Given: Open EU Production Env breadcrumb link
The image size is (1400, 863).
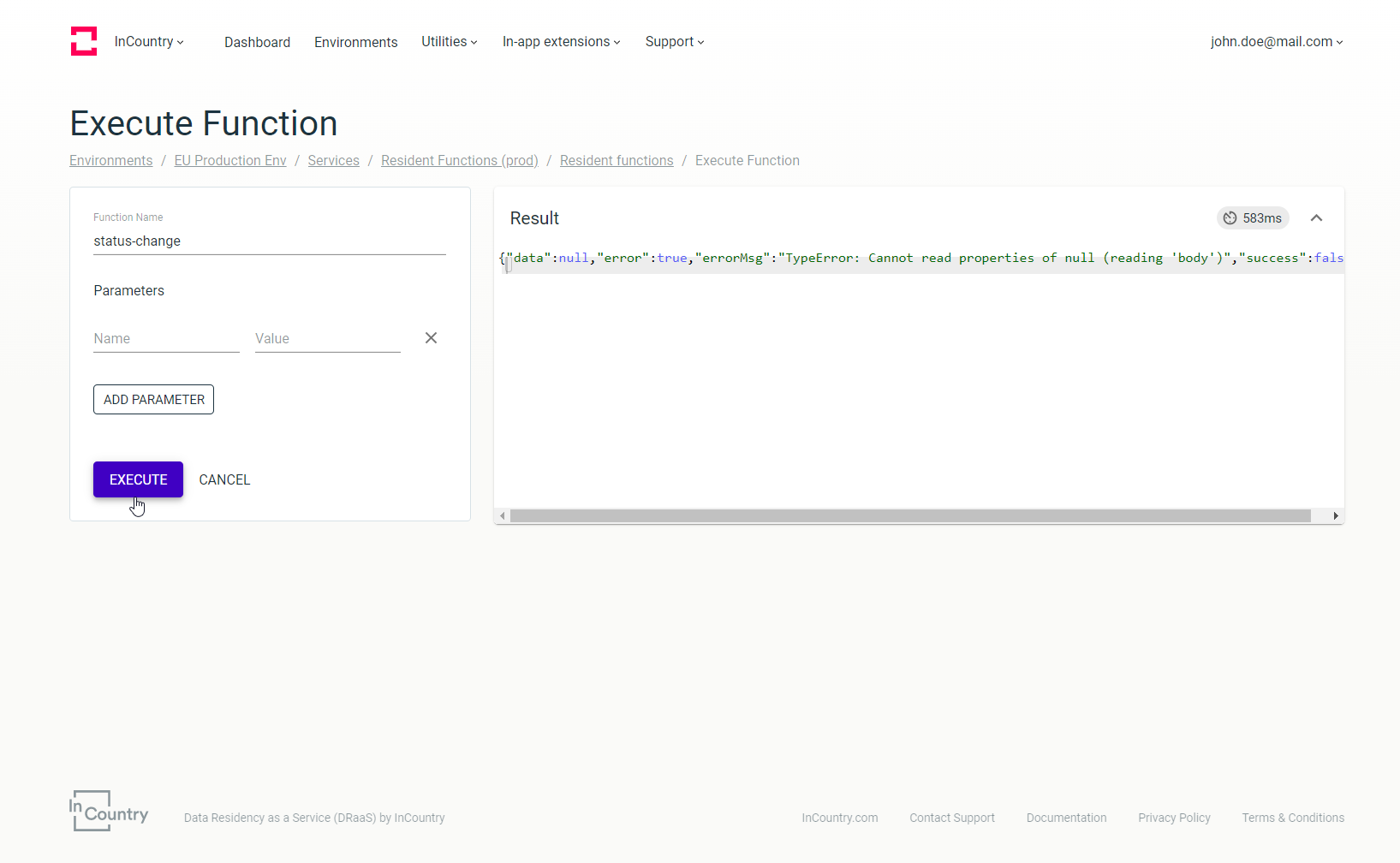Looking at the screenshot, I should point(230,161).
